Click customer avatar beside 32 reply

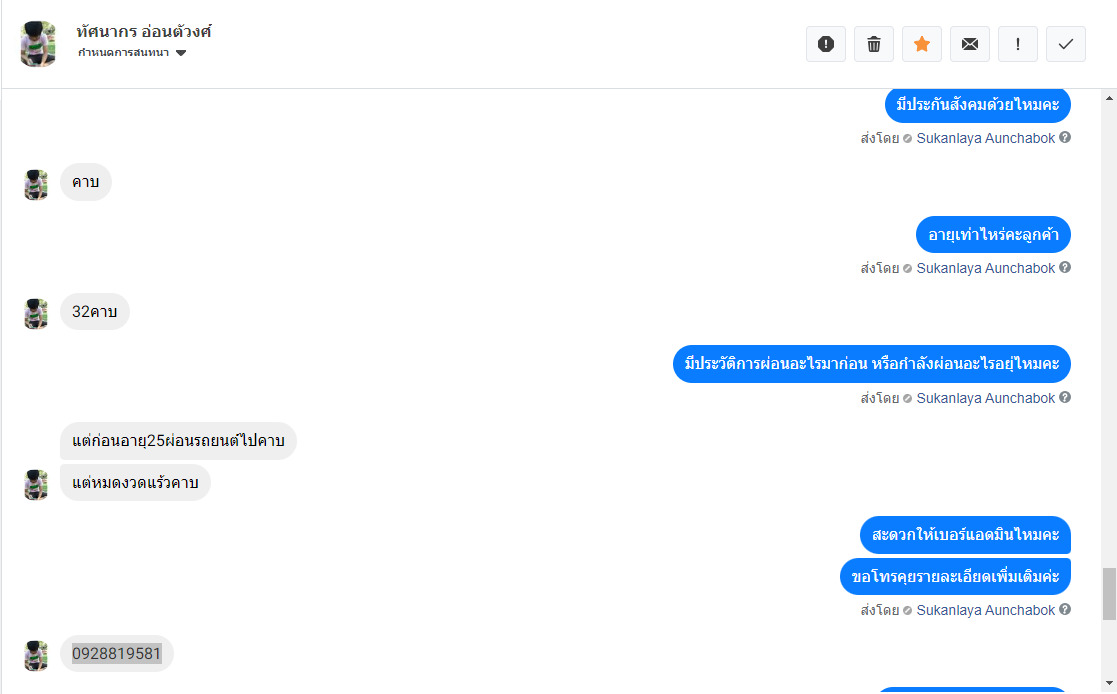click(x=36, y=314)
